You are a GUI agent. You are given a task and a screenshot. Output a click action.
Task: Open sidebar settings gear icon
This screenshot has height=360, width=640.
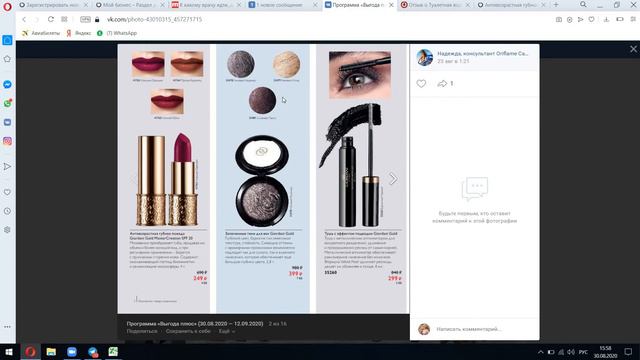7,230
